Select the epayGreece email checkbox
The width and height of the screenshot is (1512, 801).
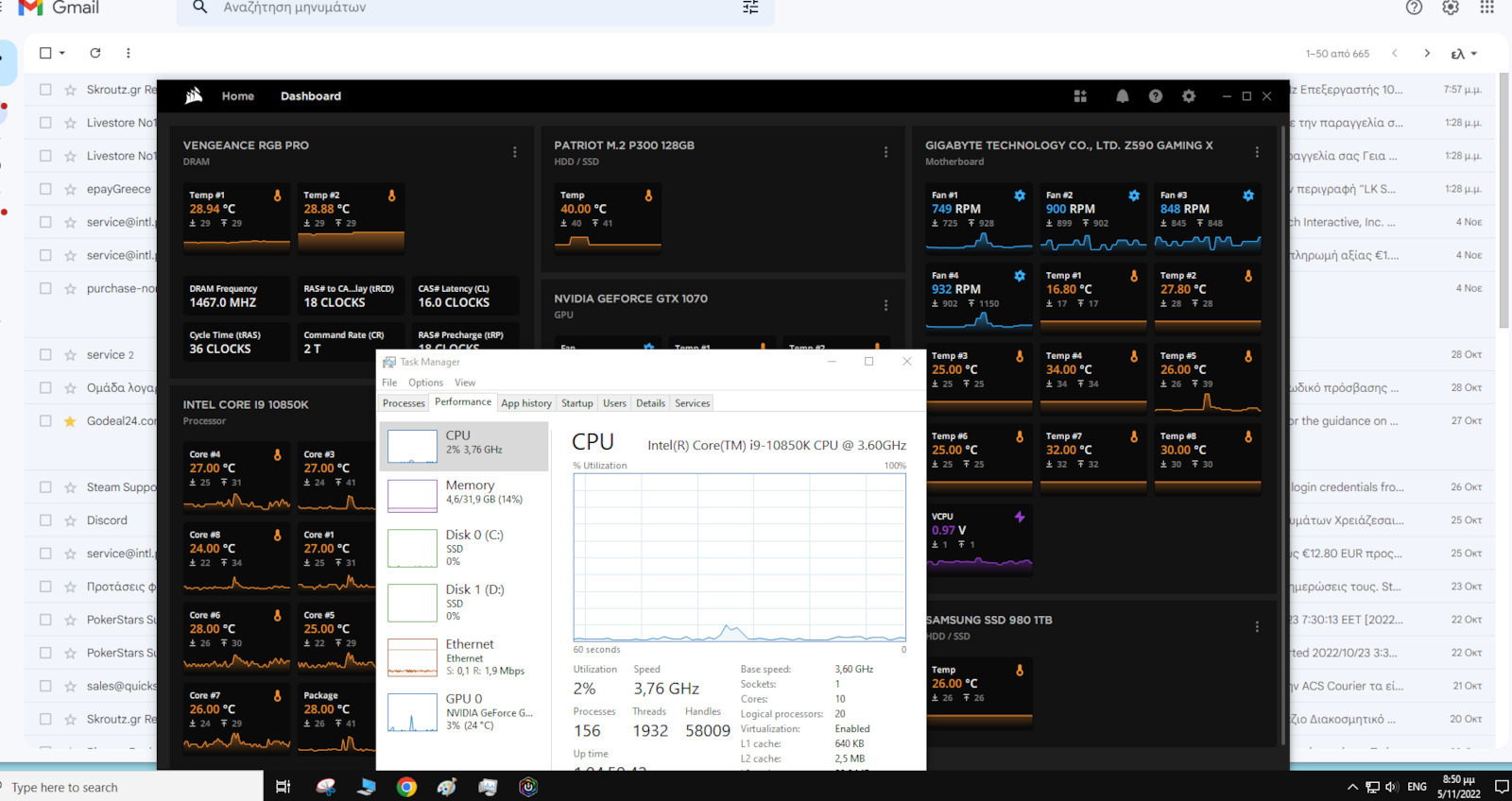coord(45,189)
